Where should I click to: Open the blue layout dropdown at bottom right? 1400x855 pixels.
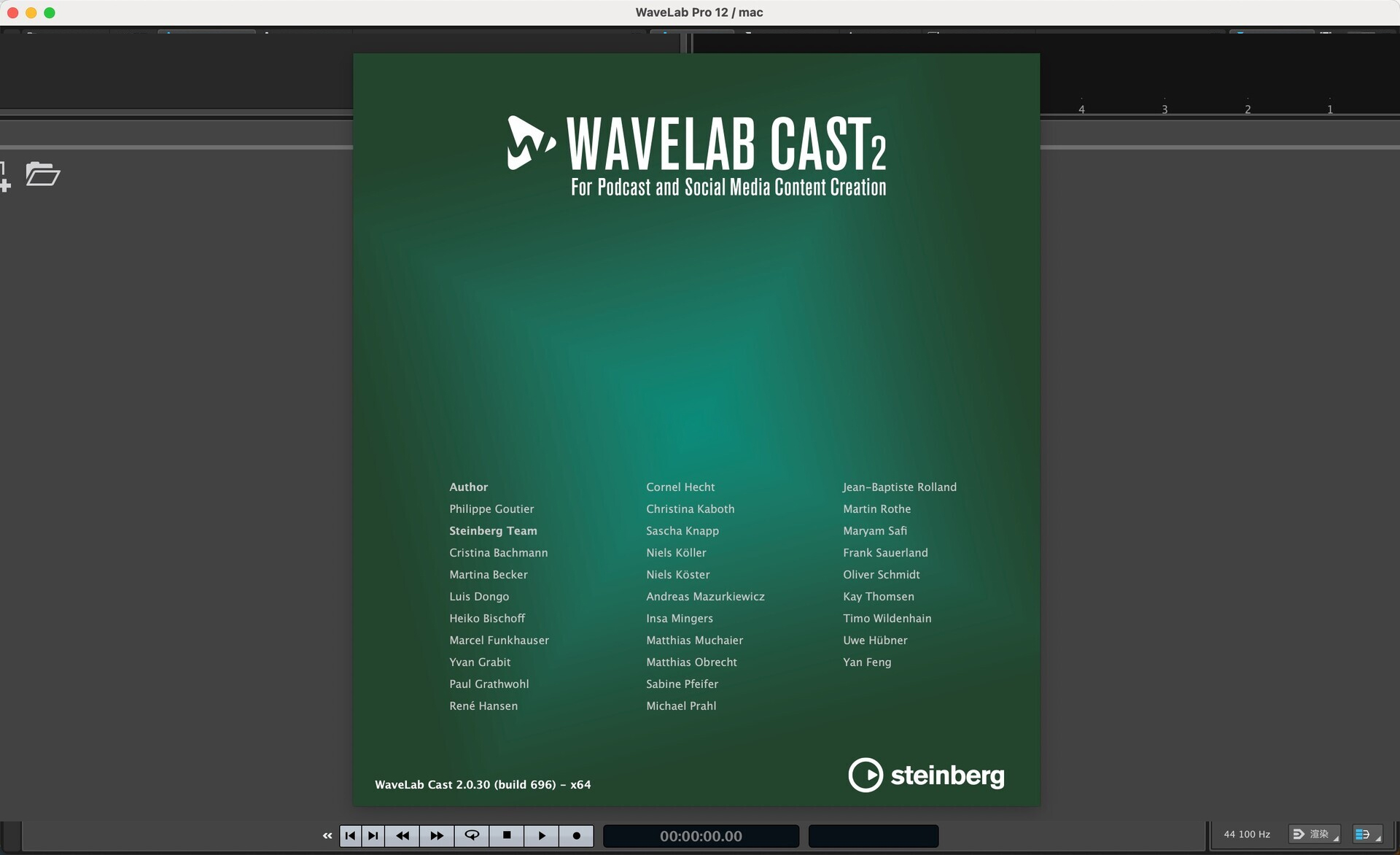pos(1367,835)
